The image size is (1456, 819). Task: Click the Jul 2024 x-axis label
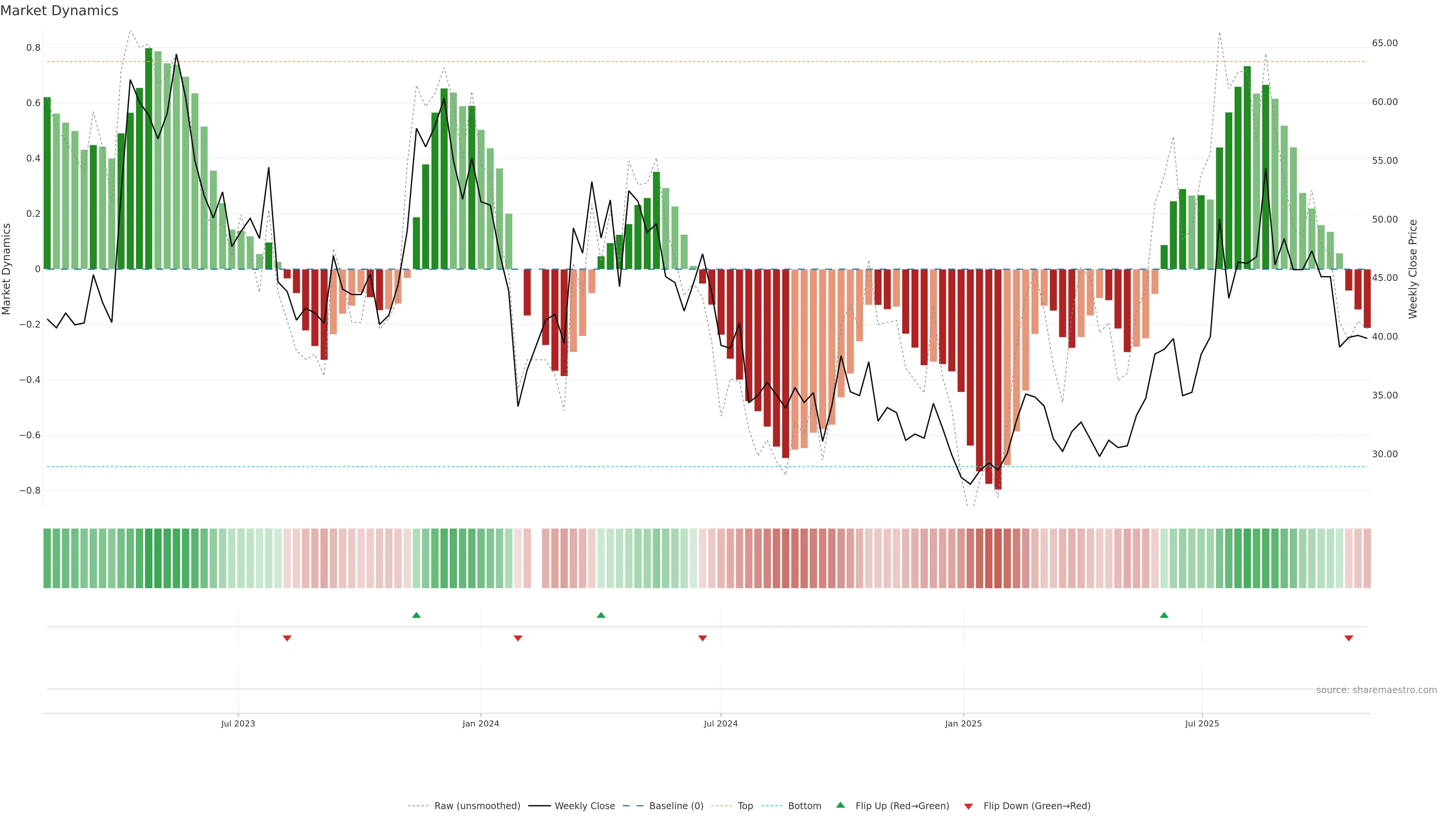721,723
